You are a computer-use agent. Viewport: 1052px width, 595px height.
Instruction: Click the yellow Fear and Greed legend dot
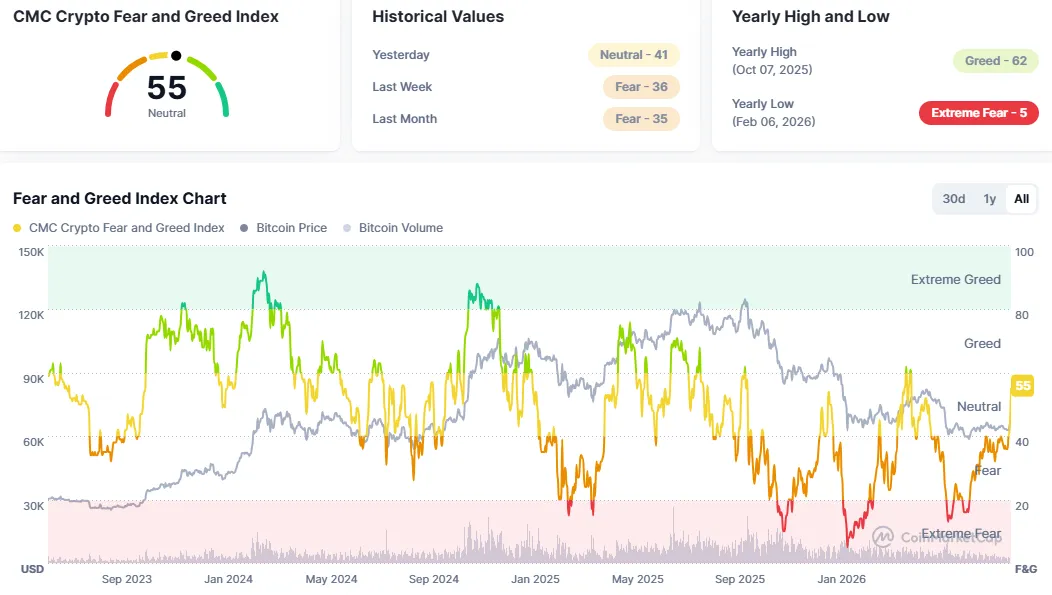(17, 228)
